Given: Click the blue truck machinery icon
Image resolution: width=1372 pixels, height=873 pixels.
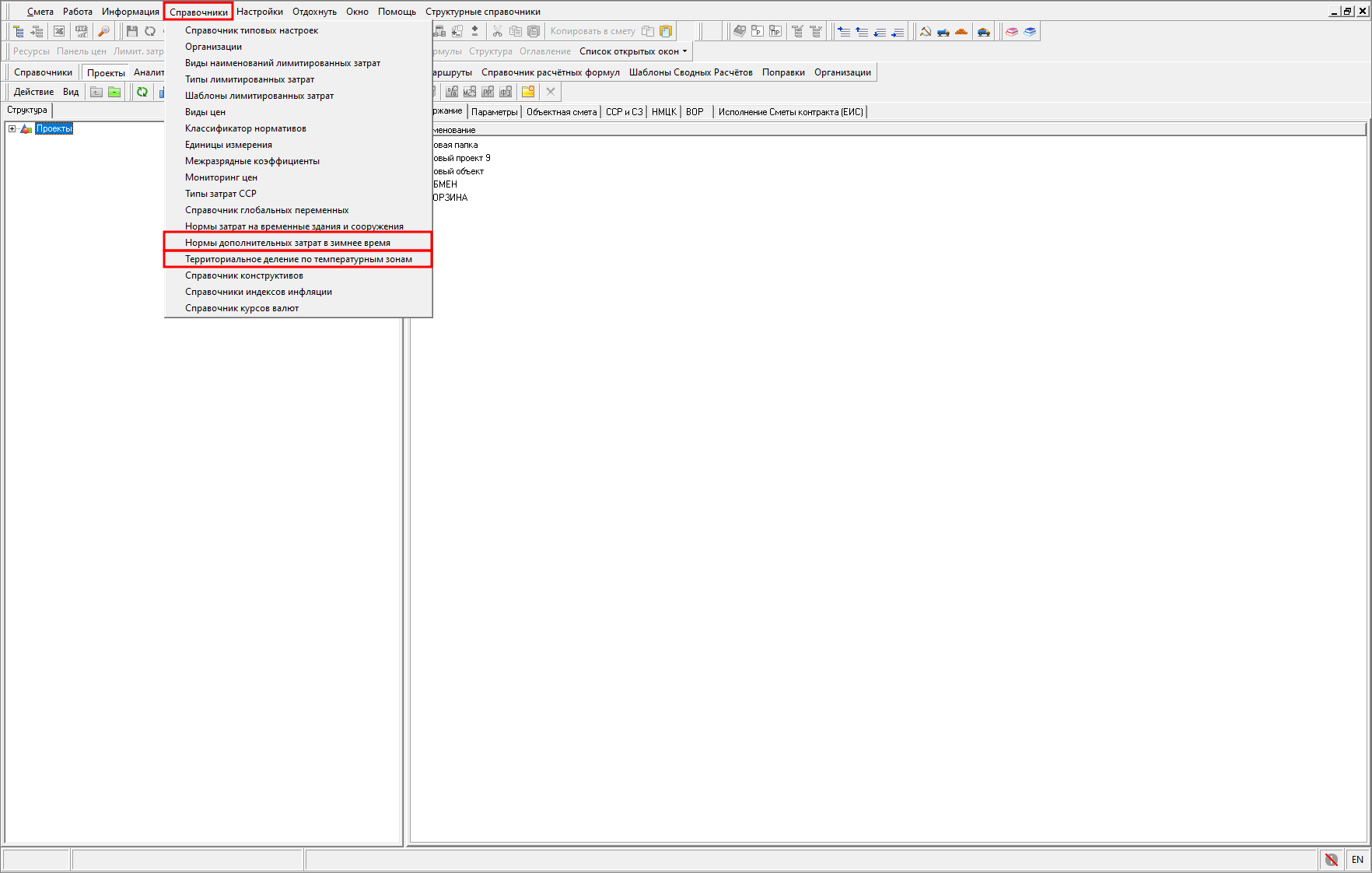Looking at the screenshot, I should 943,31.
